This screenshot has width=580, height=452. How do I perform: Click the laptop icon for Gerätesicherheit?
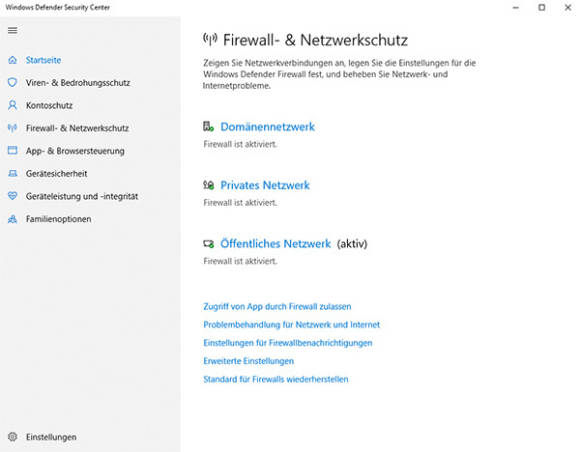pyautogui.click(x=13, y=173)
